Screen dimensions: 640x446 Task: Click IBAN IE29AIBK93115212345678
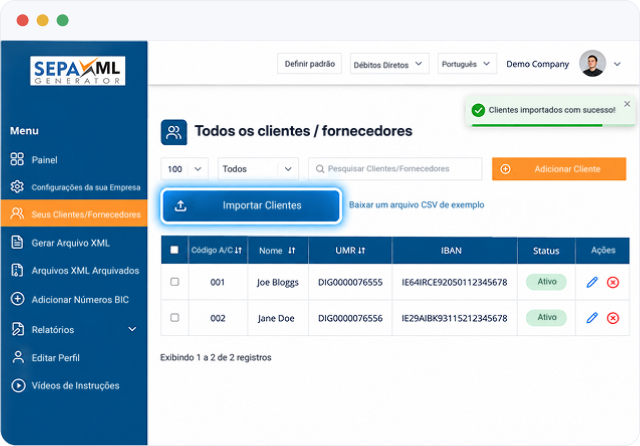tap(454, 318)
